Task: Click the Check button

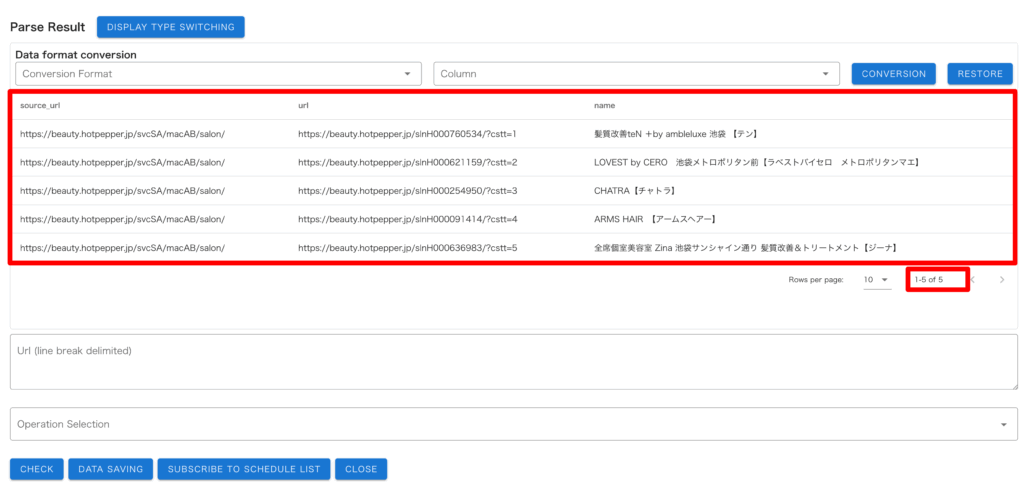Action: [37, 469]
